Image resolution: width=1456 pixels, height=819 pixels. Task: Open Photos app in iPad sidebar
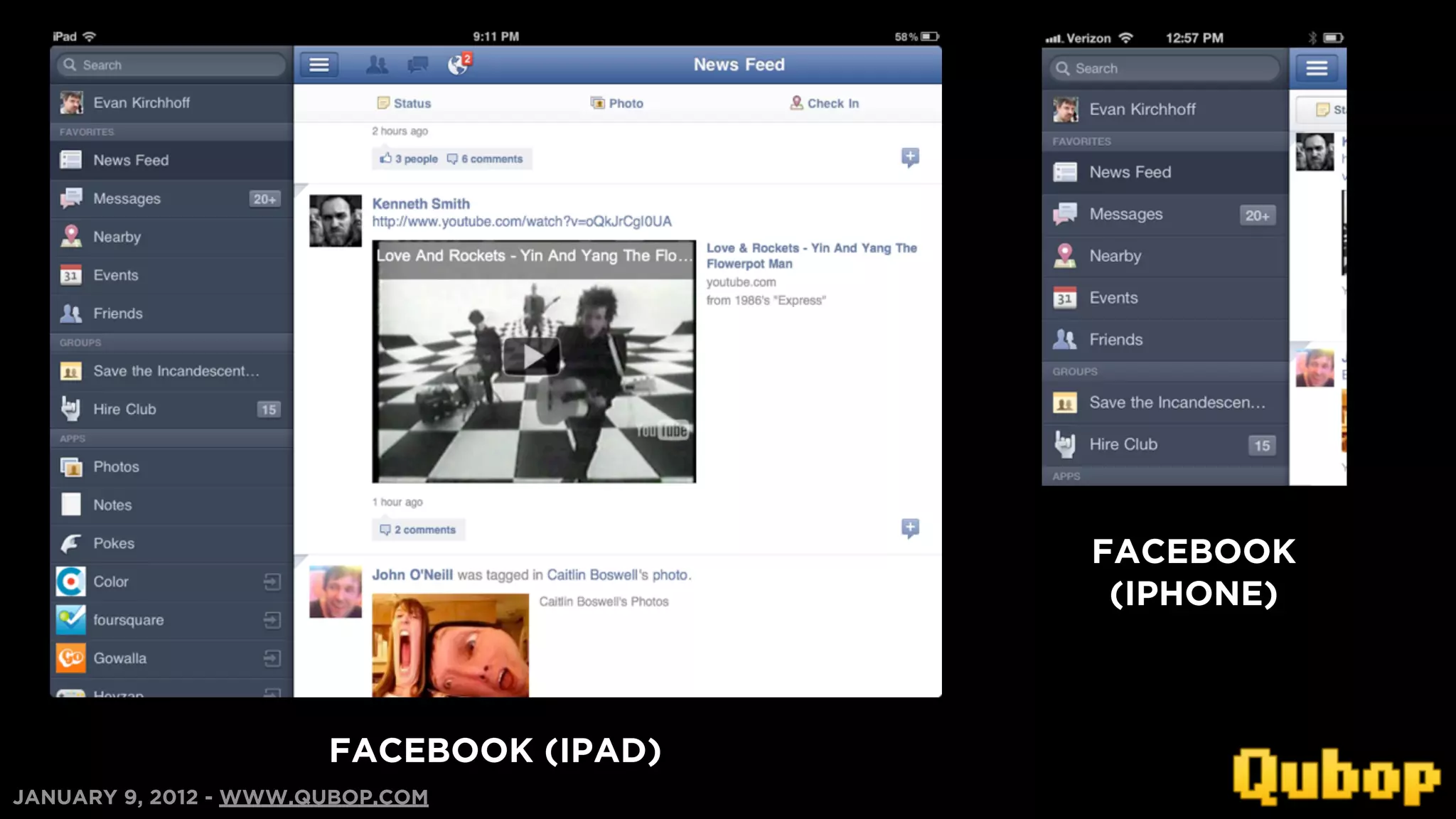[171, 467]
